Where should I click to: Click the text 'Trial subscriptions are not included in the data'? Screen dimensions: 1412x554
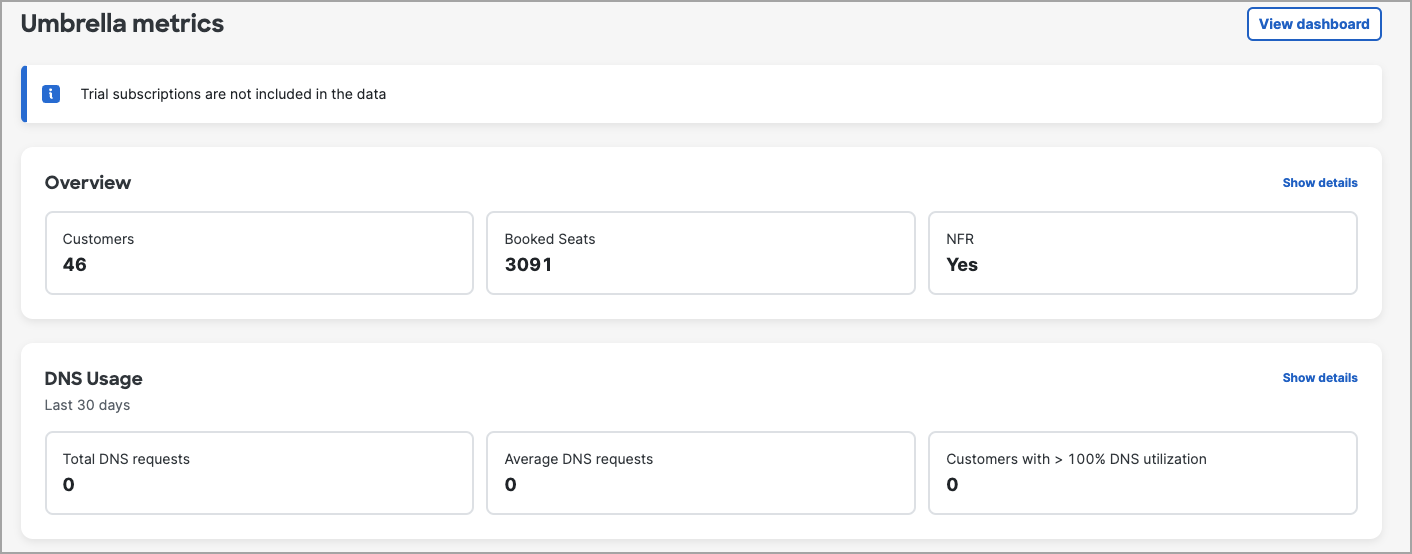[x=233, y=94]
